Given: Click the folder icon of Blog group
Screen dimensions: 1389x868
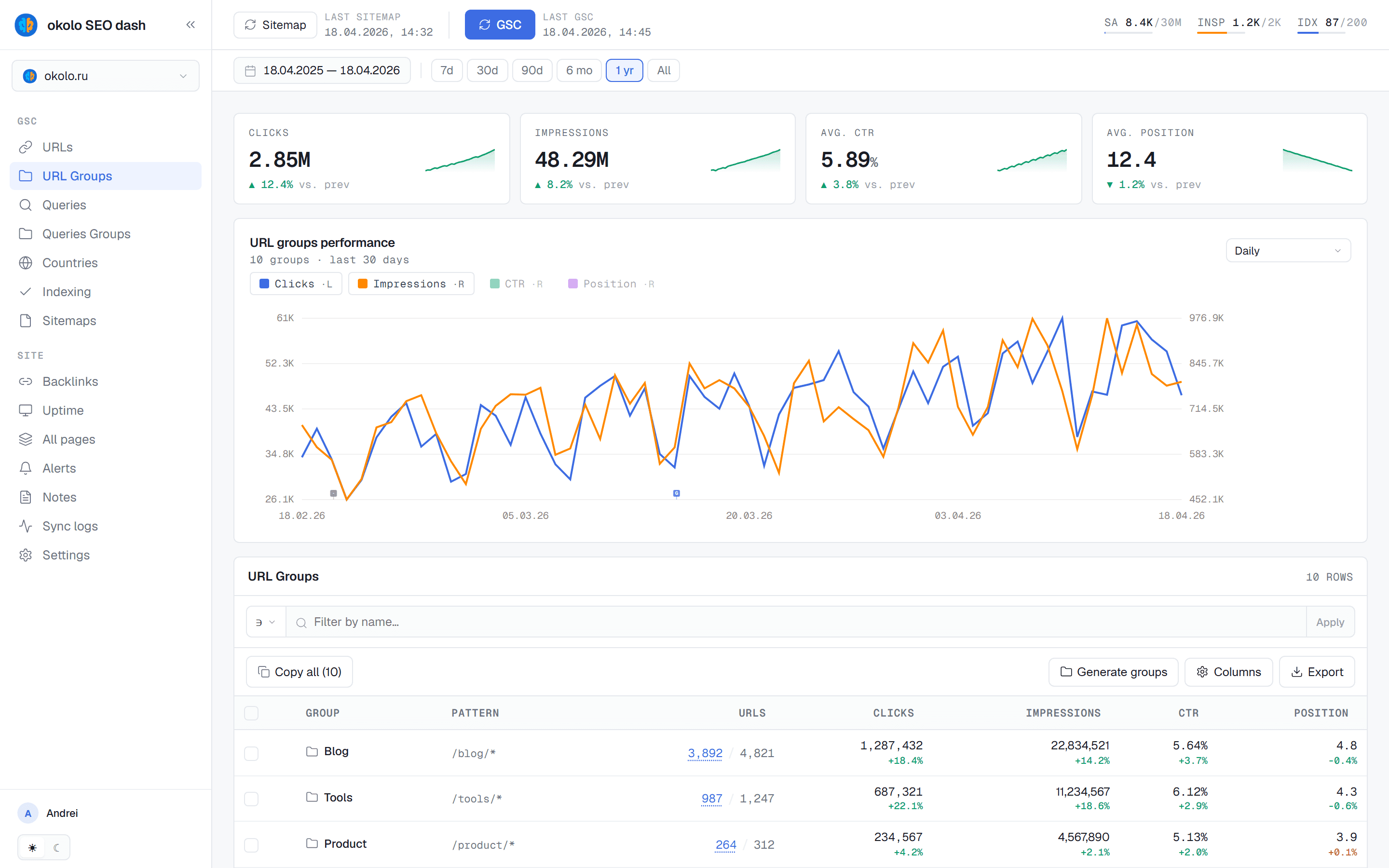Looking at the screenshot, I should [x=312, y=751].
